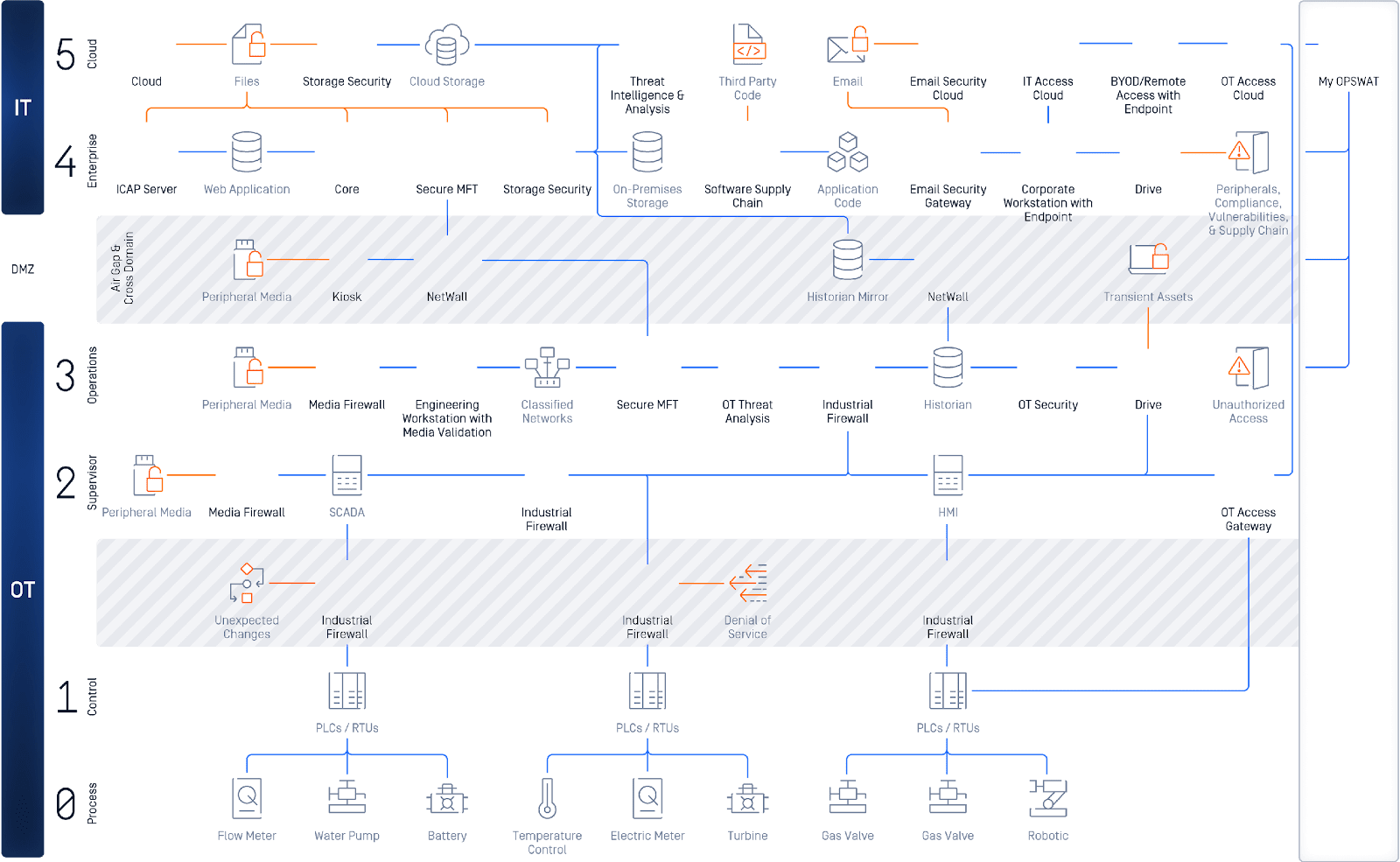This screenshot has height=862, width=1400.
Task: Click the Air Gap & Cross Domain label
Action: [122, 268]
